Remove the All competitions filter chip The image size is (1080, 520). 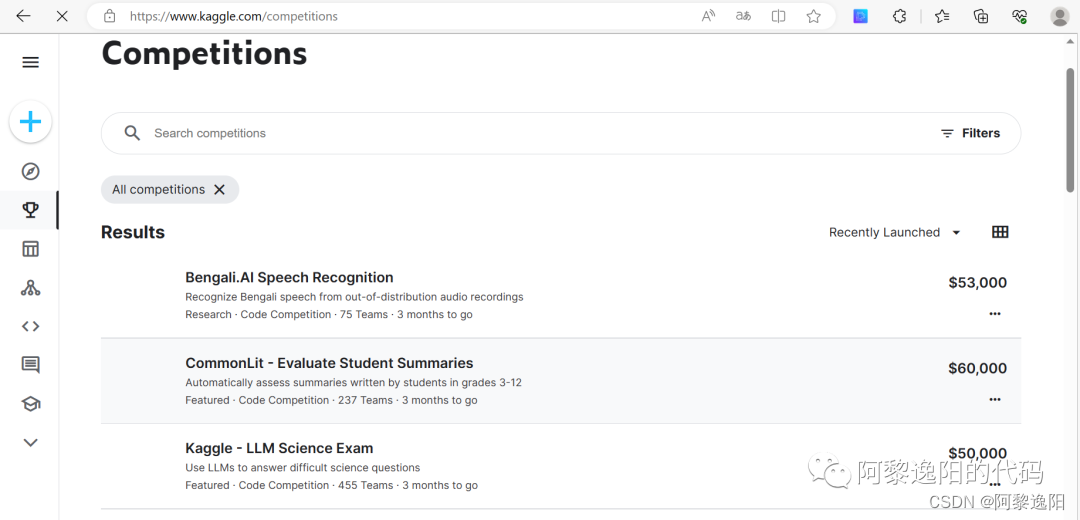point(219,189)
